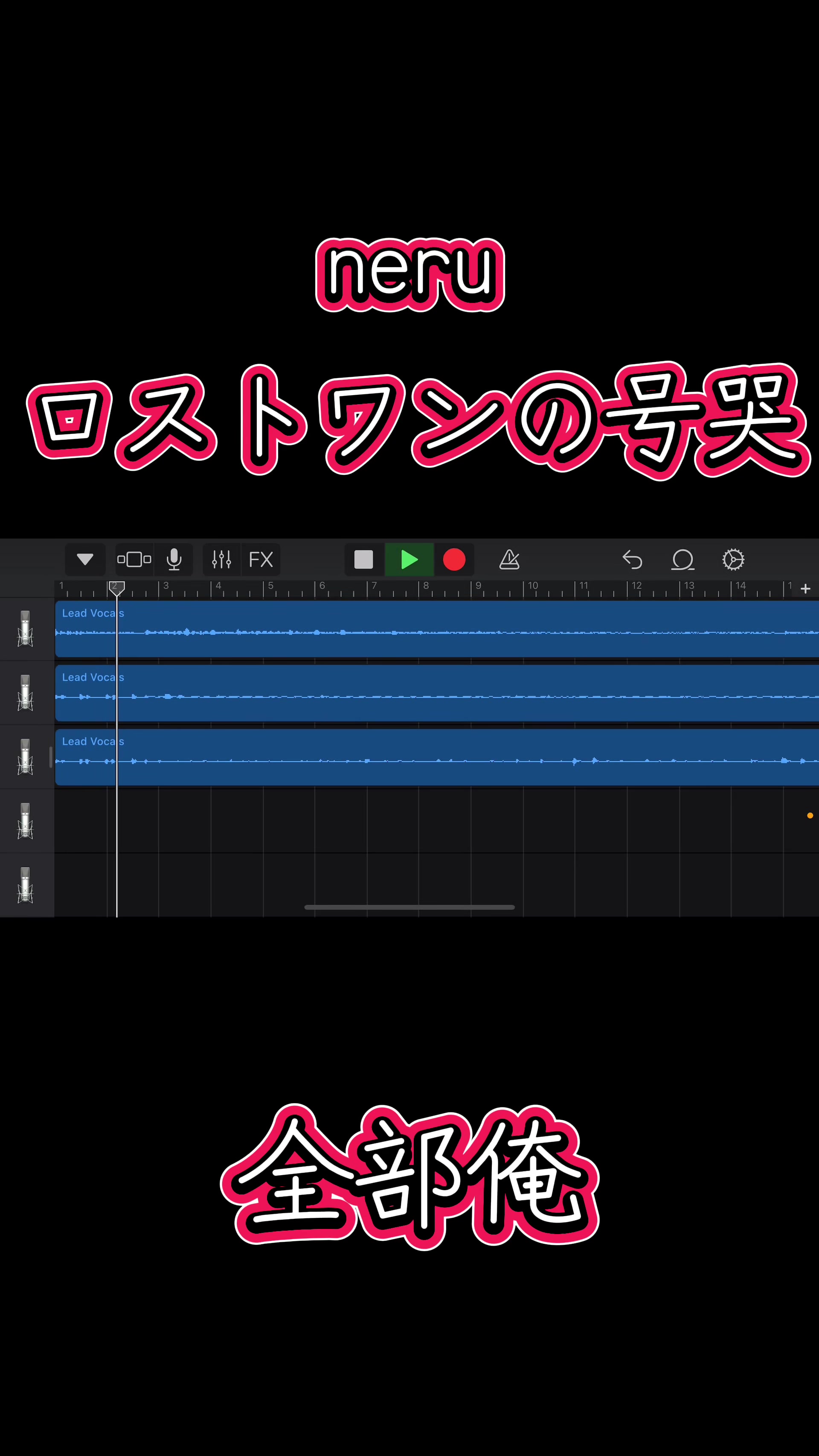Viewport: 819px width, 1456px height.
Task: Open the browser/tracks view button
Action: pos(134,559)
